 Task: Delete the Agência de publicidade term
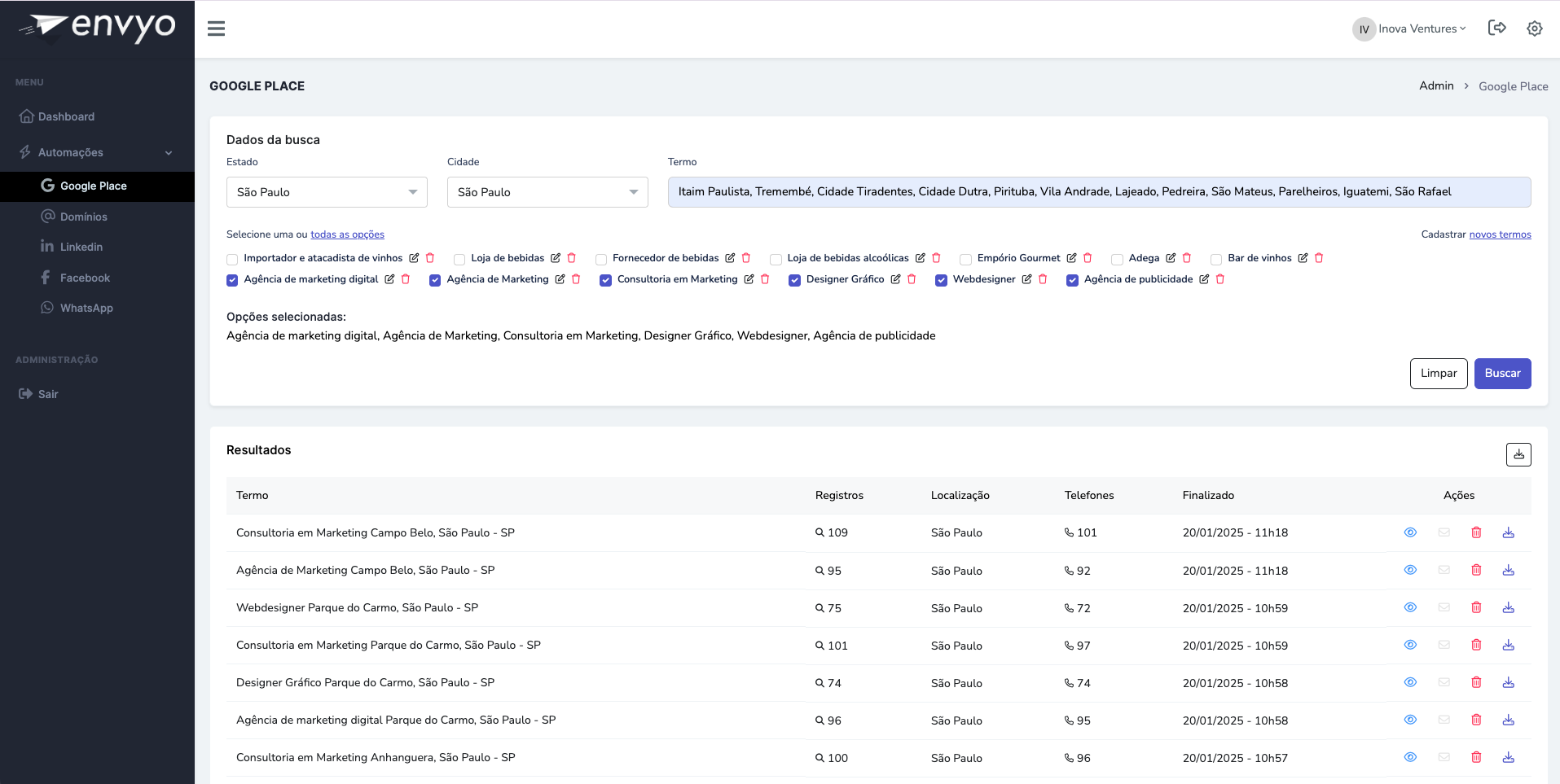[x=1220, y=279]
